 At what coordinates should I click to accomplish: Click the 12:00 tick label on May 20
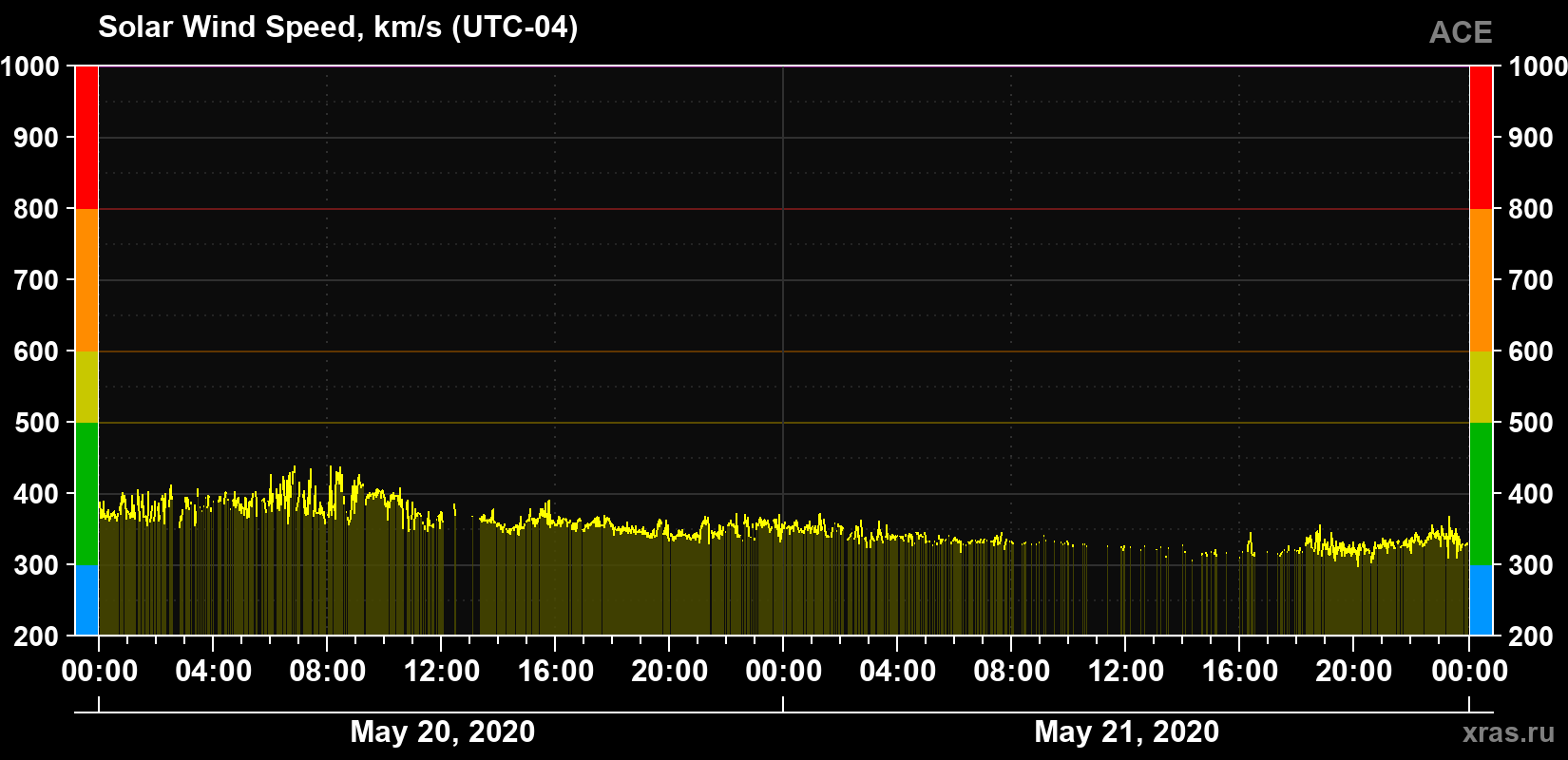tap(441, 672)
